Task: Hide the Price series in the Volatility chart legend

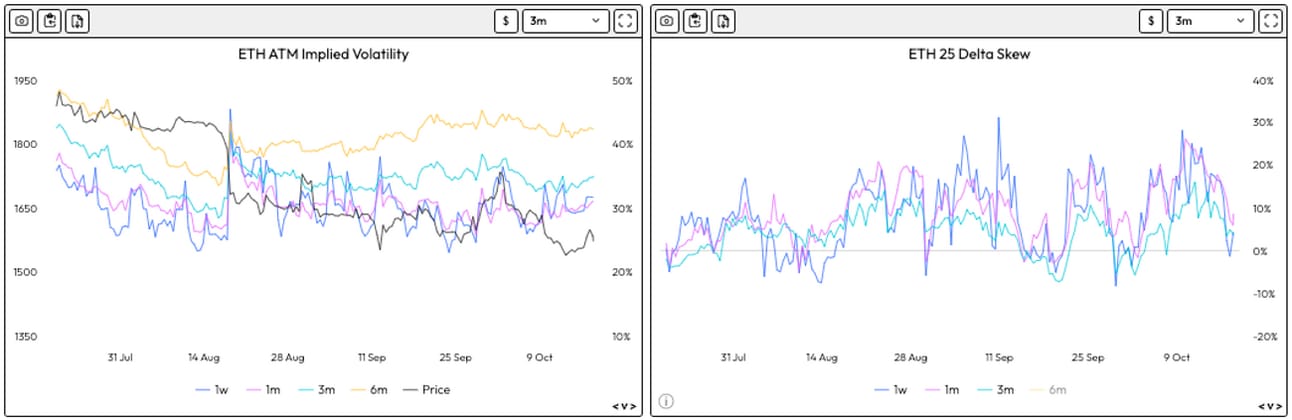Action: [426, 390]
